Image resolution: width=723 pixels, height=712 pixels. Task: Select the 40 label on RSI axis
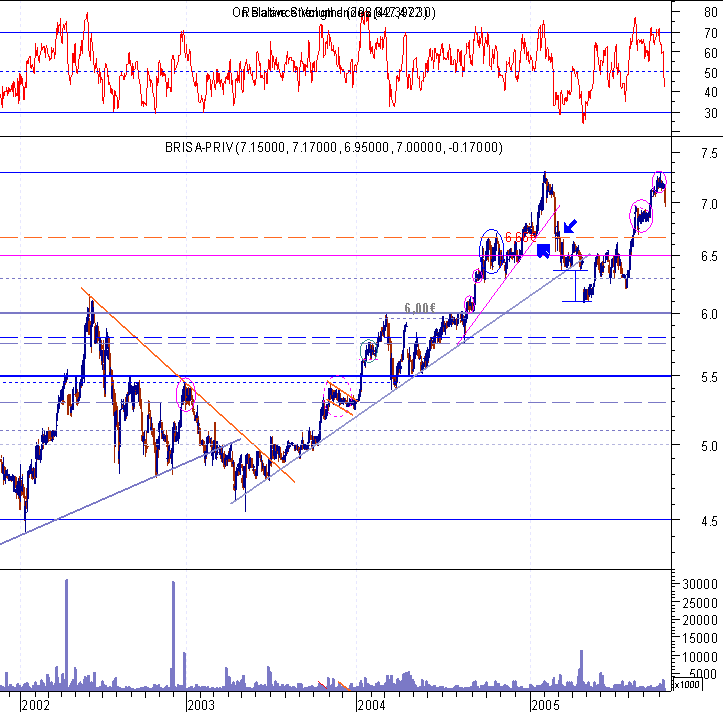(x=711, y=93)
